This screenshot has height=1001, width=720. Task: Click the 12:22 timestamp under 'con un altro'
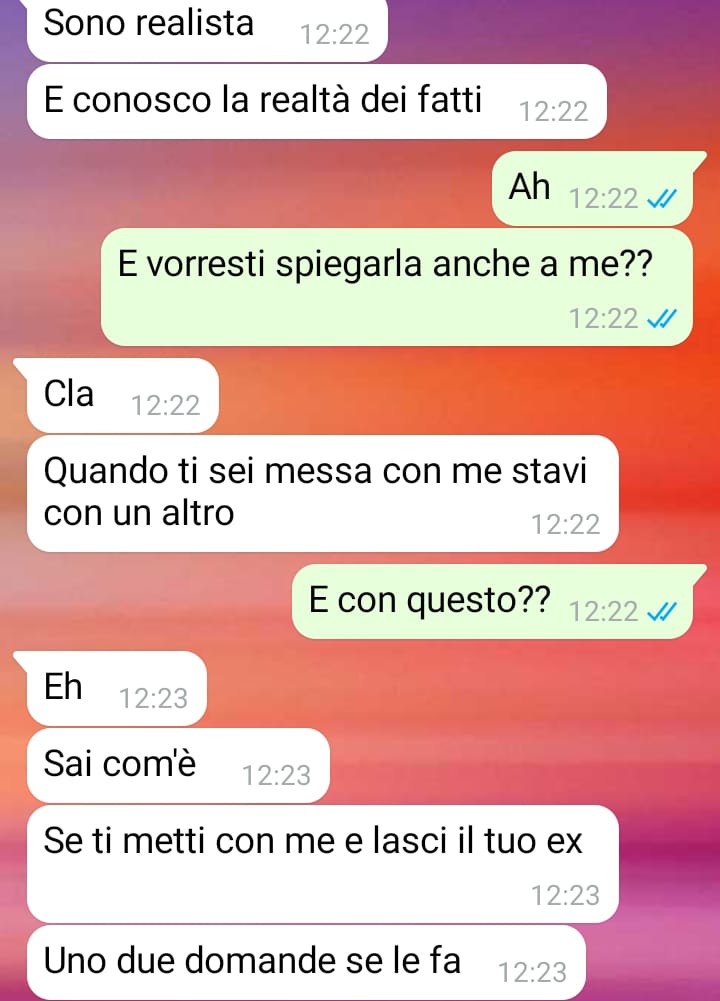click(x=566, y=525)
